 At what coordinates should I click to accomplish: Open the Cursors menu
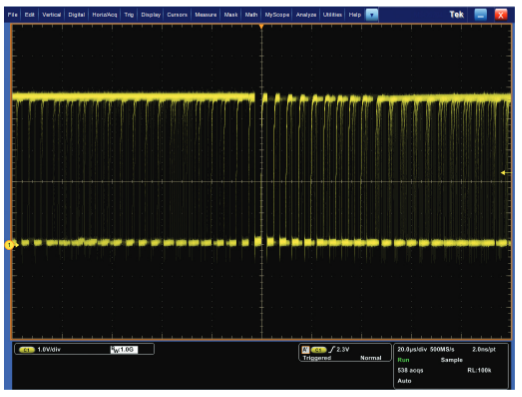pyautogui.click(x=177, y=15)
